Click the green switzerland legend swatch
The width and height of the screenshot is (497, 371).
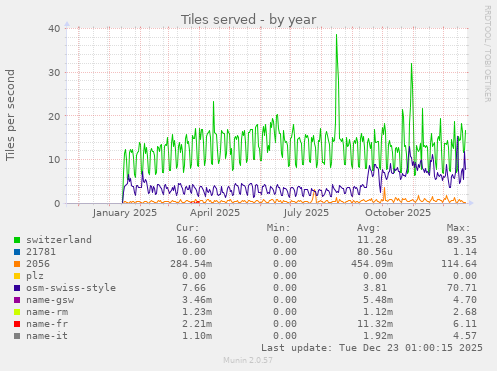[x=17, y=240]
